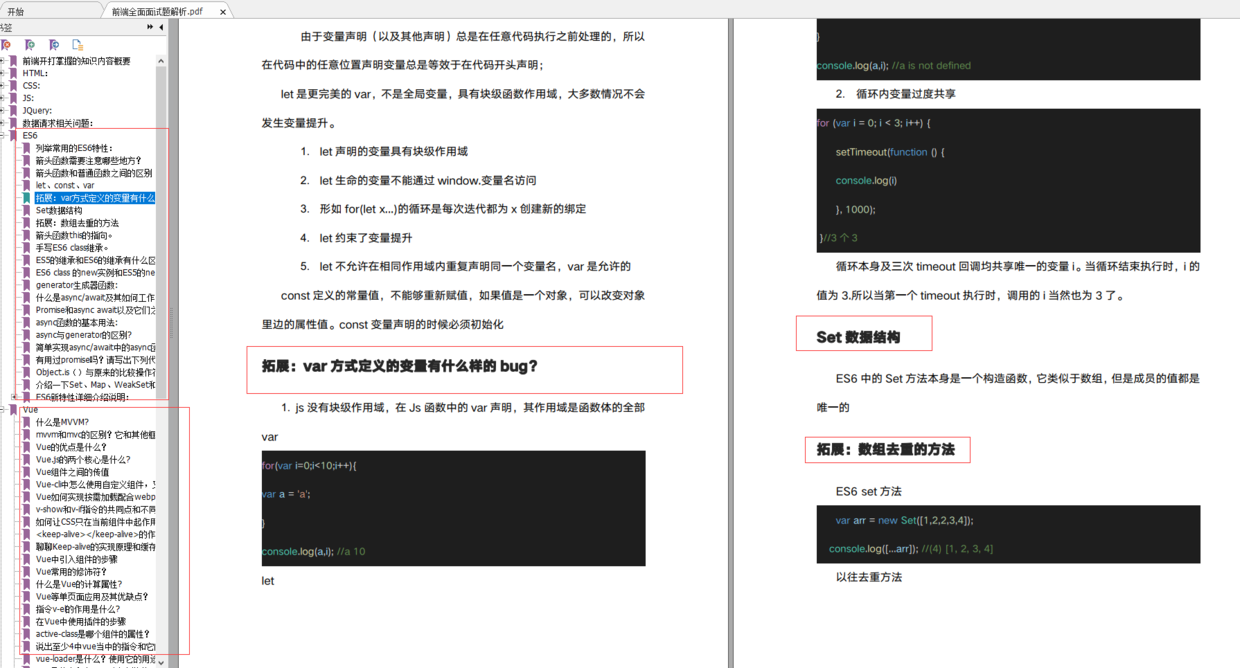Click the third bookmark toolbar icon
The width and height of the screenshot is (1240, 668).
click(54, 45)
